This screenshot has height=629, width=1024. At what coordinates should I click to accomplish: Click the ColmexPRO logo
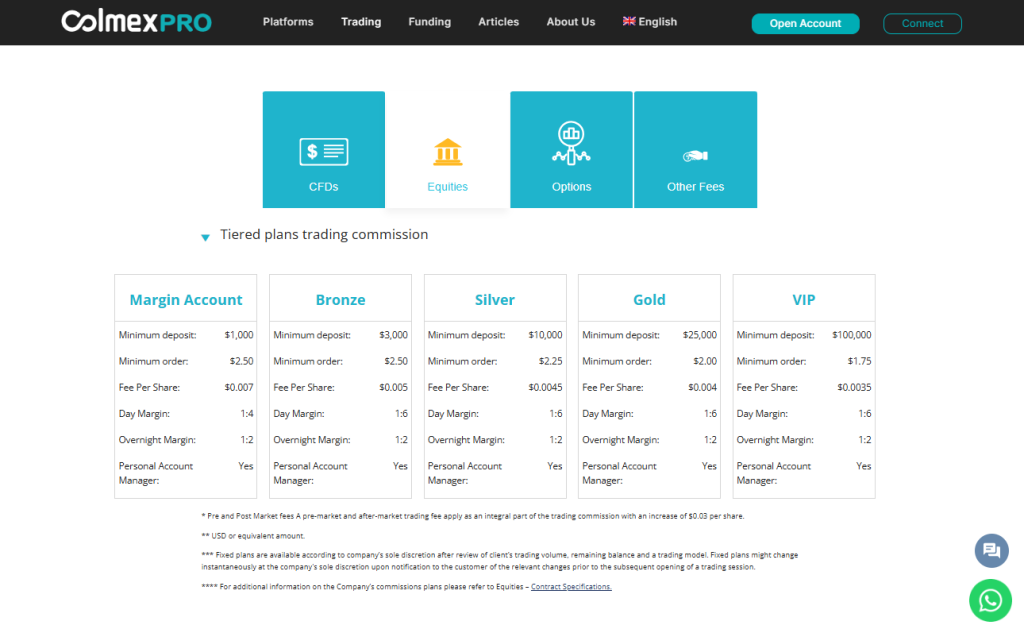pyautogui.click(x=136, y=21)
